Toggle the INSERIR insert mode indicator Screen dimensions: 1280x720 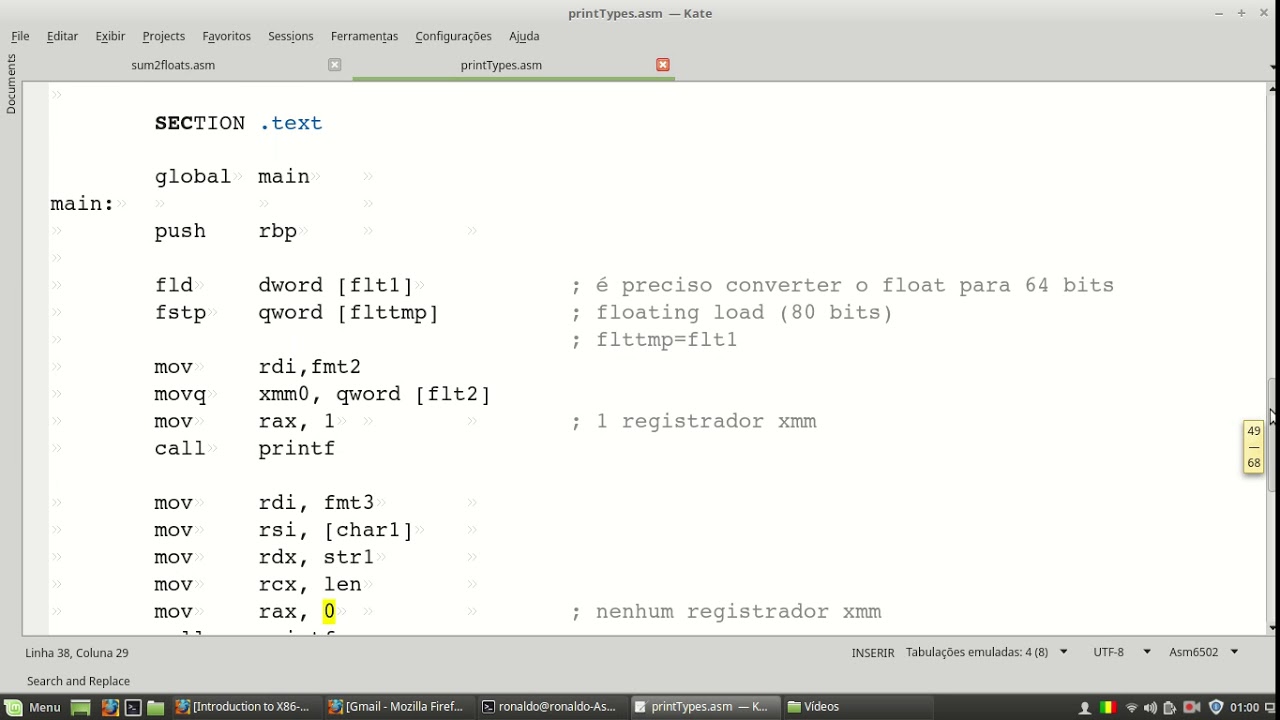873,652
